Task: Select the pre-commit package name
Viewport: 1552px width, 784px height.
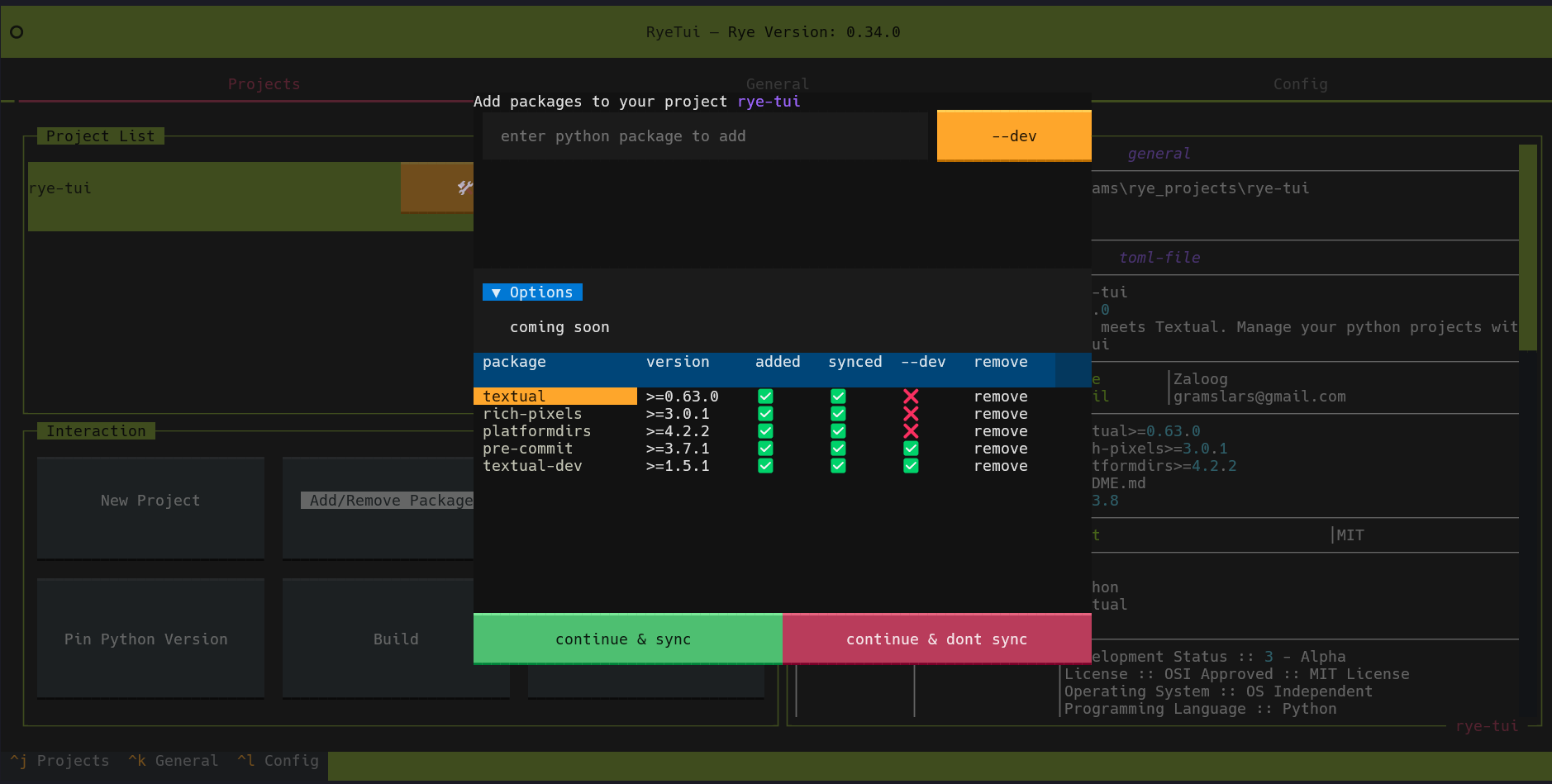Action: (x=528, y=449)
